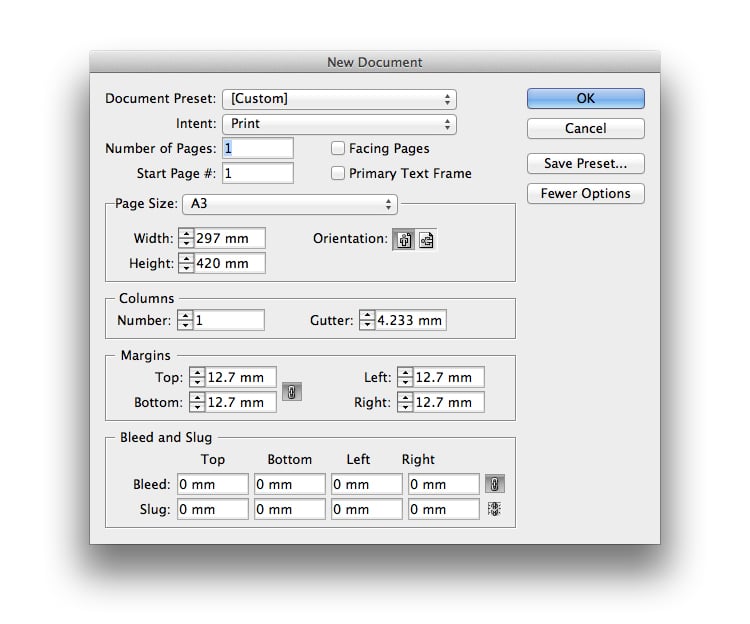
Task: Click the New Document title bar
Action: pos(375,62)
